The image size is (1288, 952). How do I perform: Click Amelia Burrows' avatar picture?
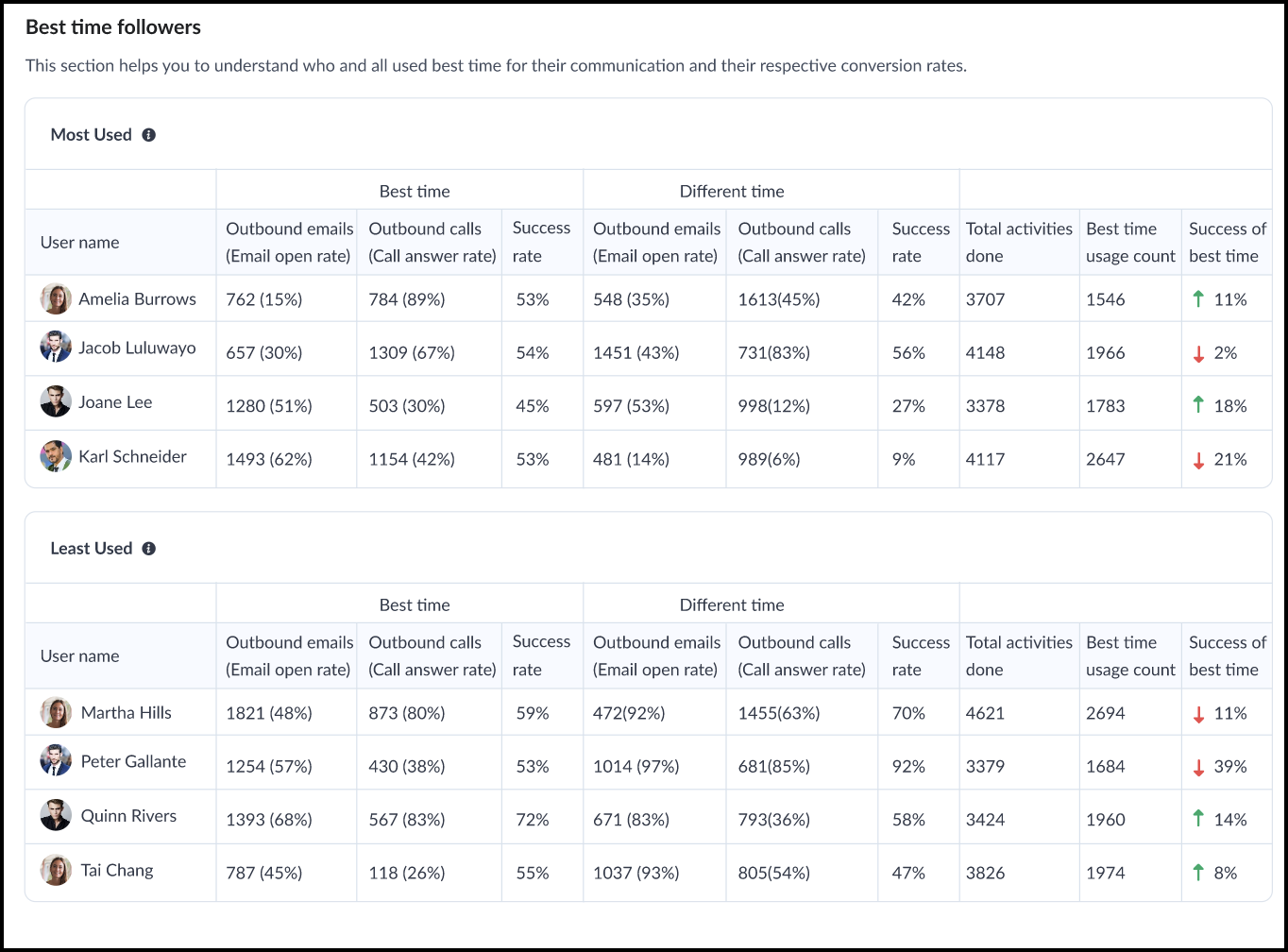click(56, 299)
